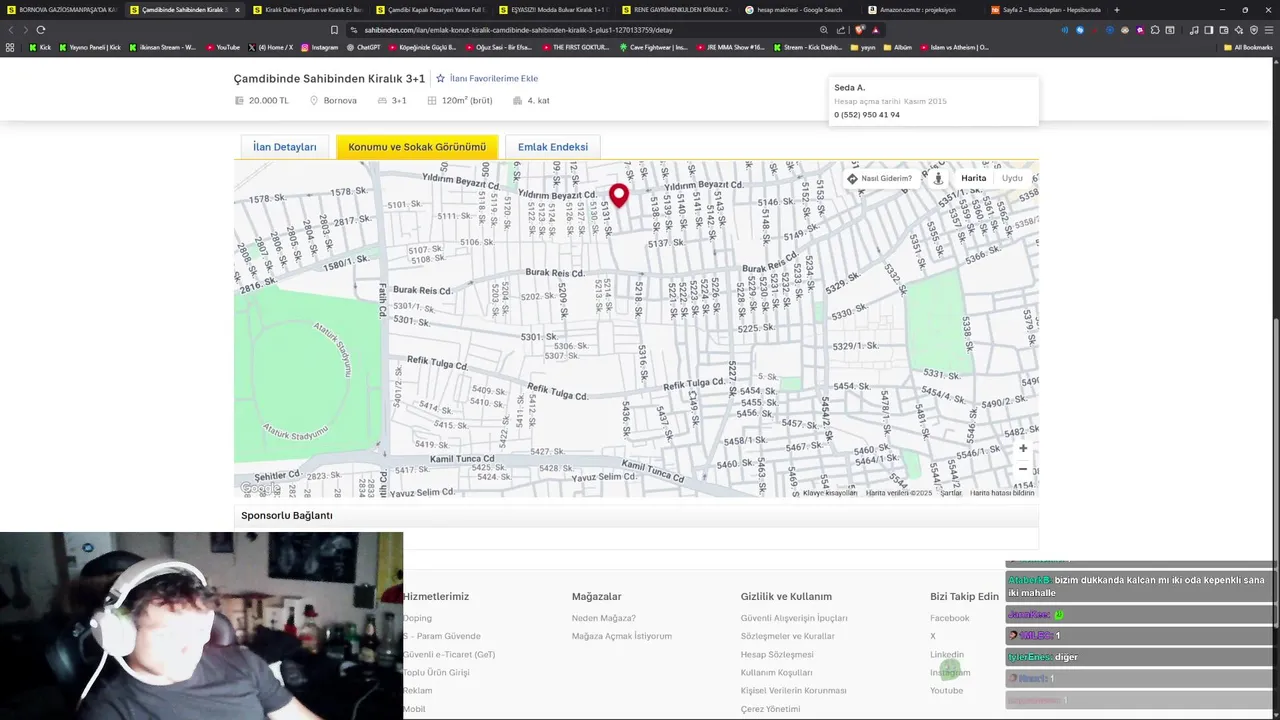Switch map to Harita view

coord(973,178)
